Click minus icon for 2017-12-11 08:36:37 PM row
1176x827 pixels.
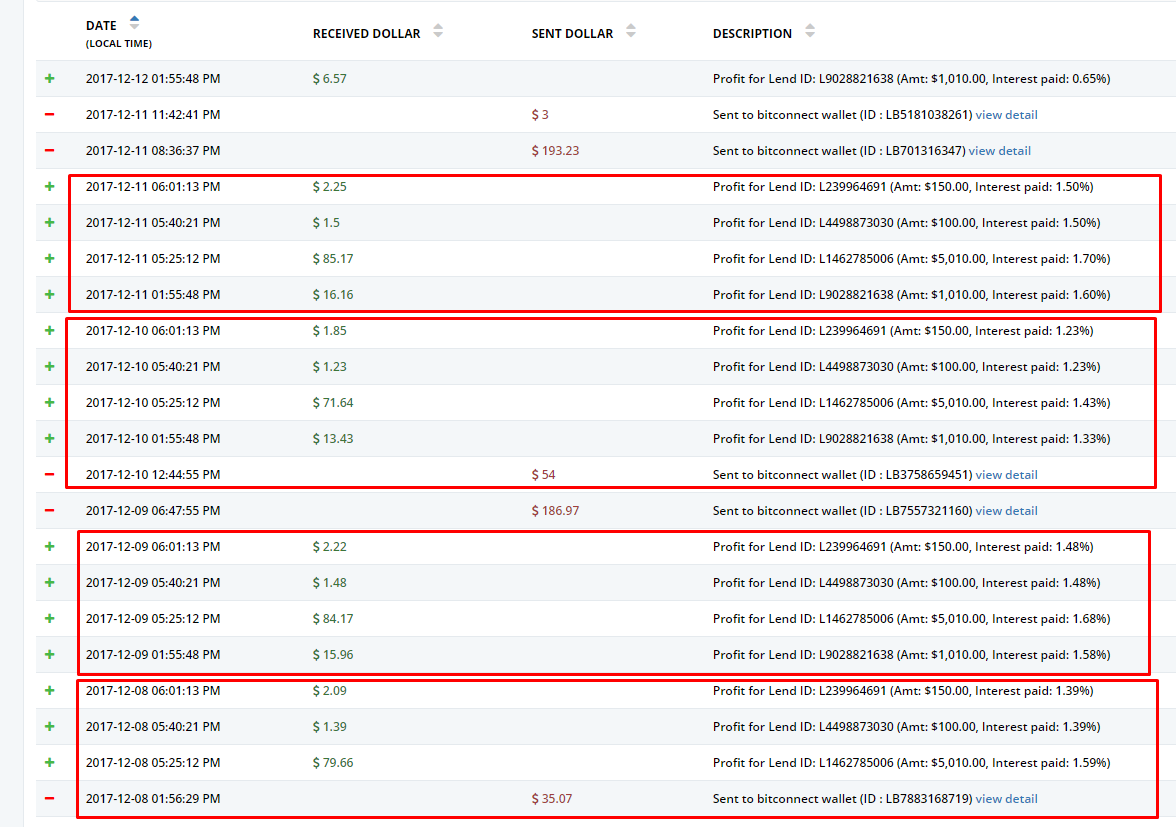50,151
